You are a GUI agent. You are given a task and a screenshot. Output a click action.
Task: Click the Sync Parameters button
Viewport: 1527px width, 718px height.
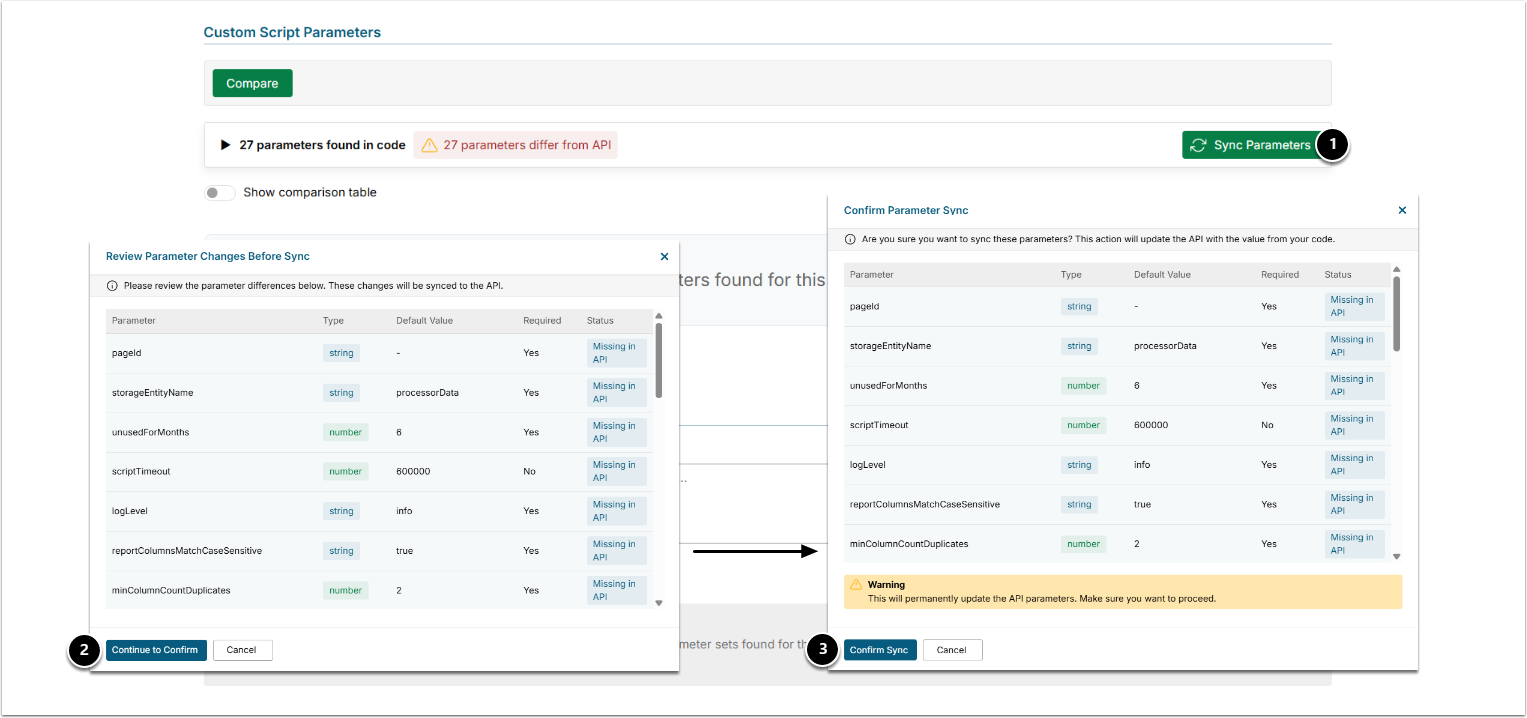1250,145
